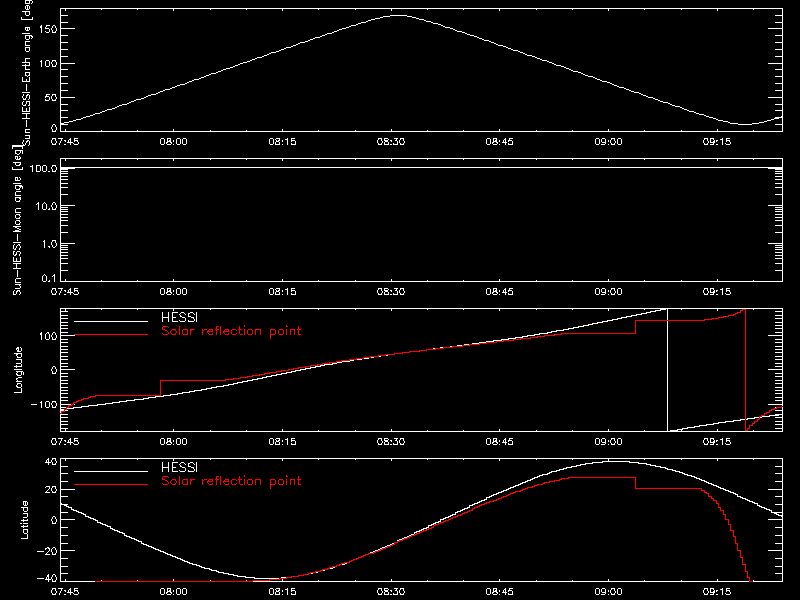Click the -20 tick on Latitude plot
This screenshot has height=600, width=800.
(47, 551)
